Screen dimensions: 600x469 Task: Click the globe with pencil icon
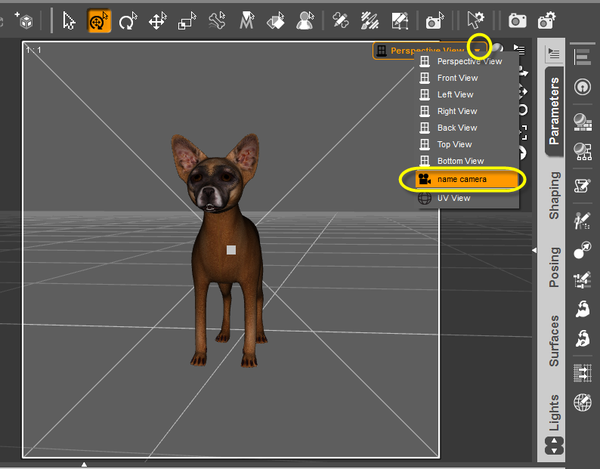click(x=582, y=402)
